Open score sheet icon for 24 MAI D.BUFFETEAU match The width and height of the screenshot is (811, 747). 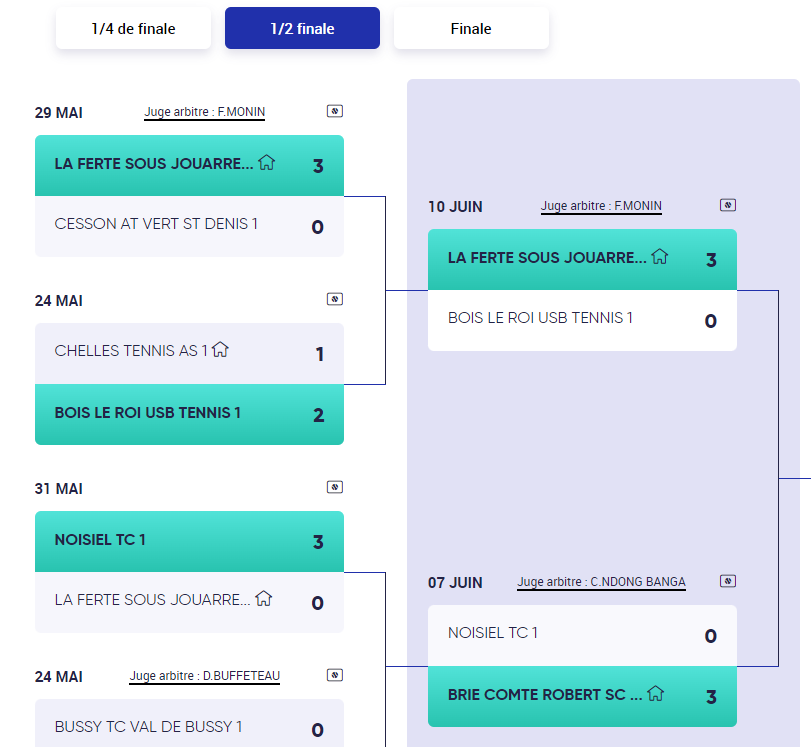pyautogui.click(x=335, y=675)
